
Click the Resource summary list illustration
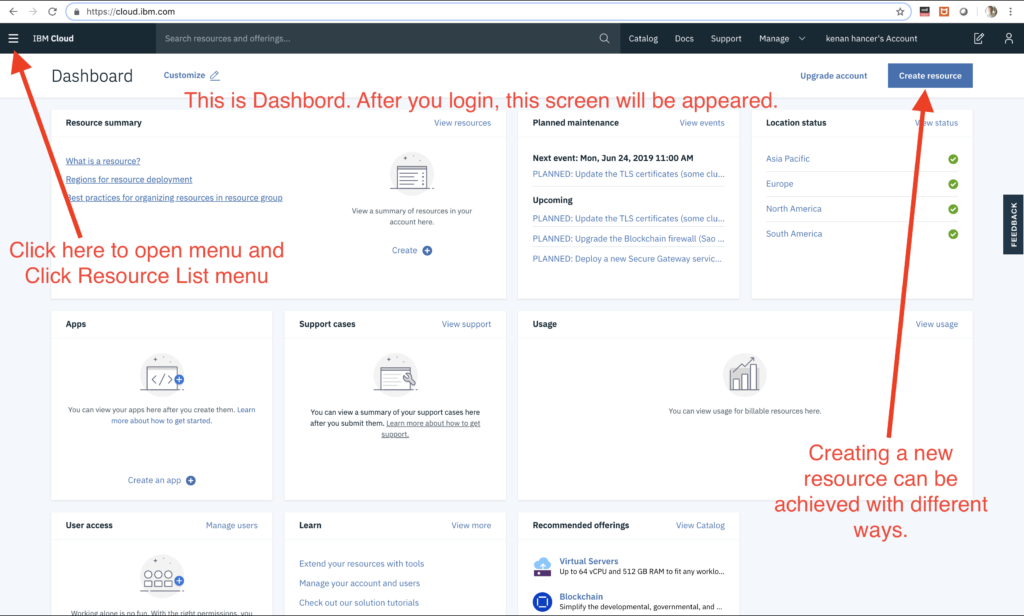(411, 174)
